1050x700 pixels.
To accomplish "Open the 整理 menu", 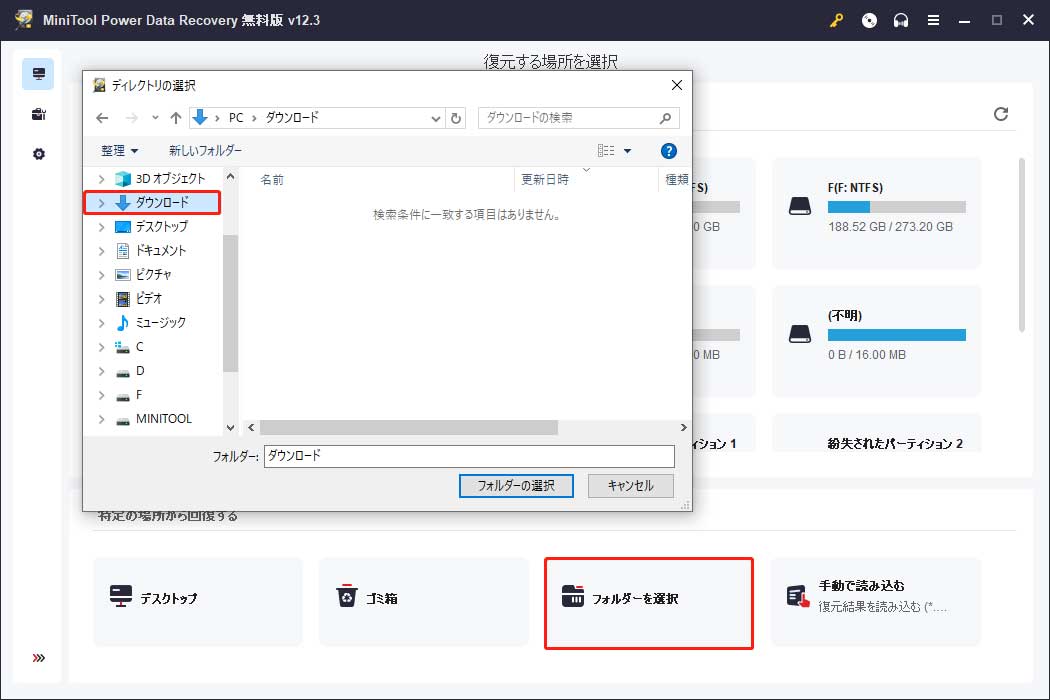I will tap(119, 151).
